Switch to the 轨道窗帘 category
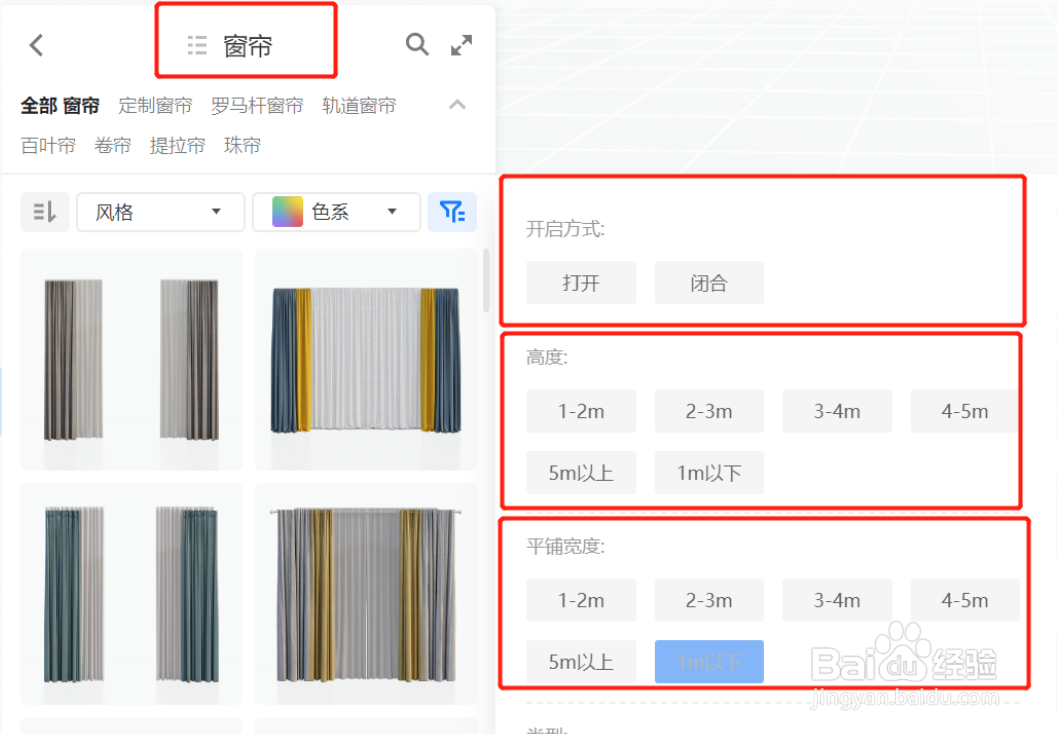This screenshot has height=734, width=1057. tap(359, 105)
